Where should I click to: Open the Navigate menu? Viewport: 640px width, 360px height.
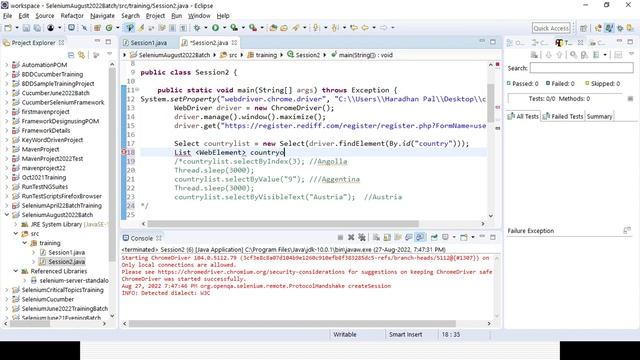(102, 16)
